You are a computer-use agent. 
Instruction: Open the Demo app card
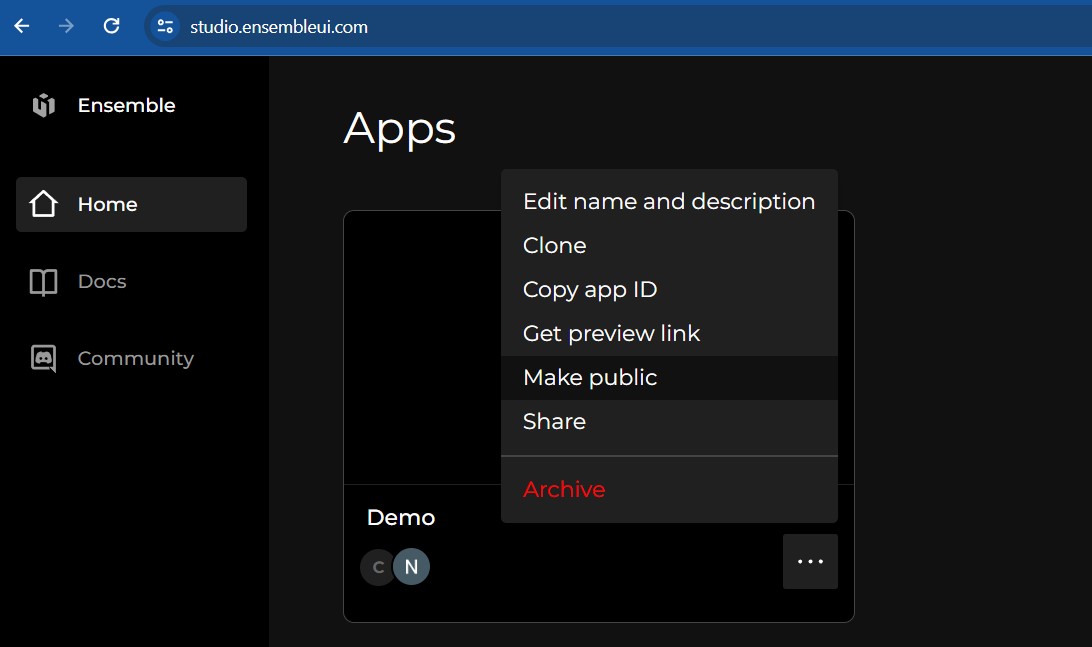[x=420, y=350]
